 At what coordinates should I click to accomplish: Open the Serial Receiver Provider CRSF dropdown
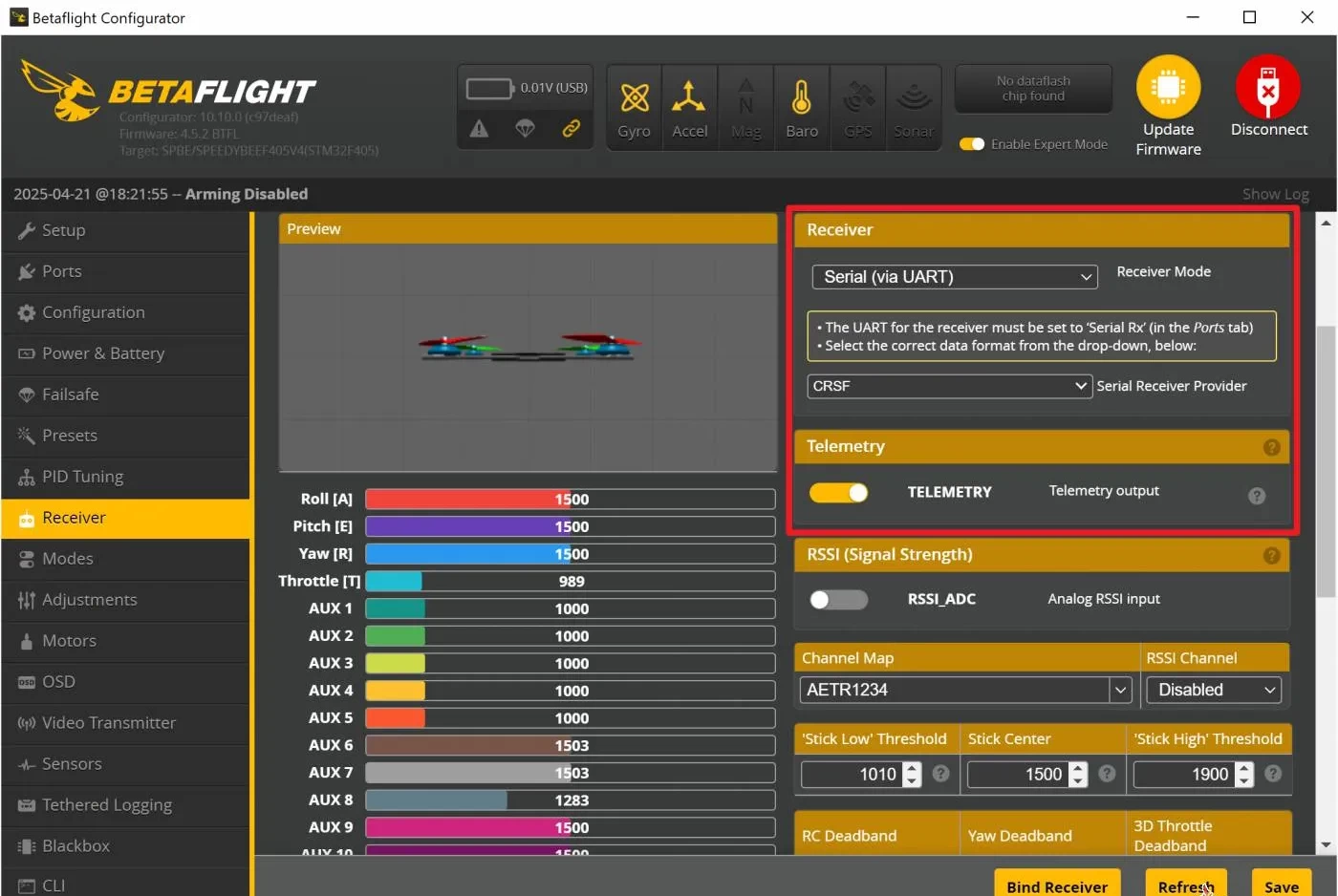pyautogui.click(x=949, y=386)
